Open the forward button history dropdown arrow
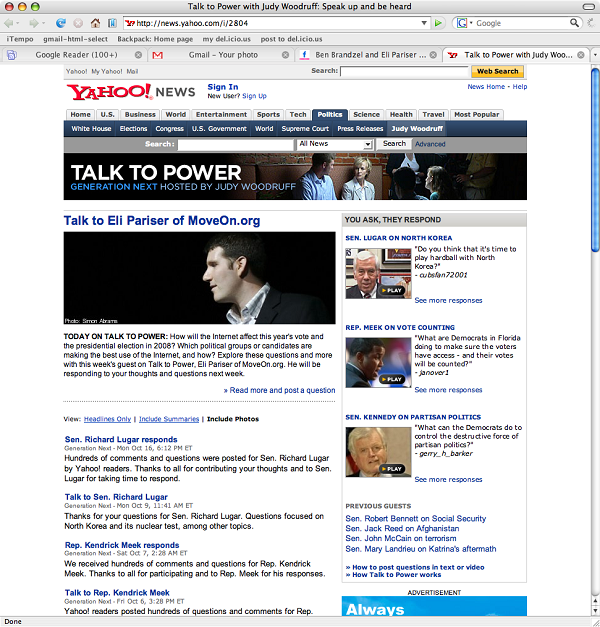The height and width of the screenshot is (627, 600). click(x=43, y=23)
